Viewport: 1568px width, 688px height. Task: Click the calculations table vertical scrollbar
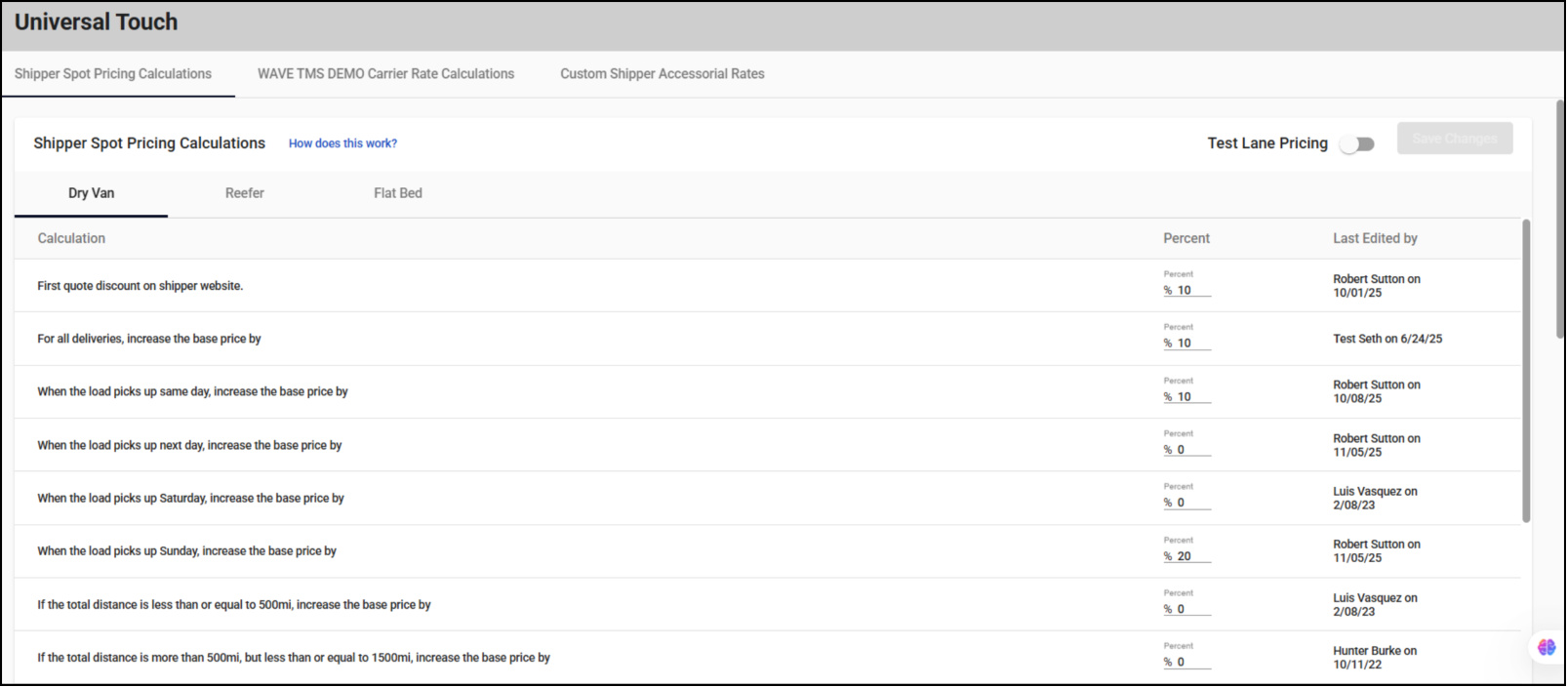1526,371
